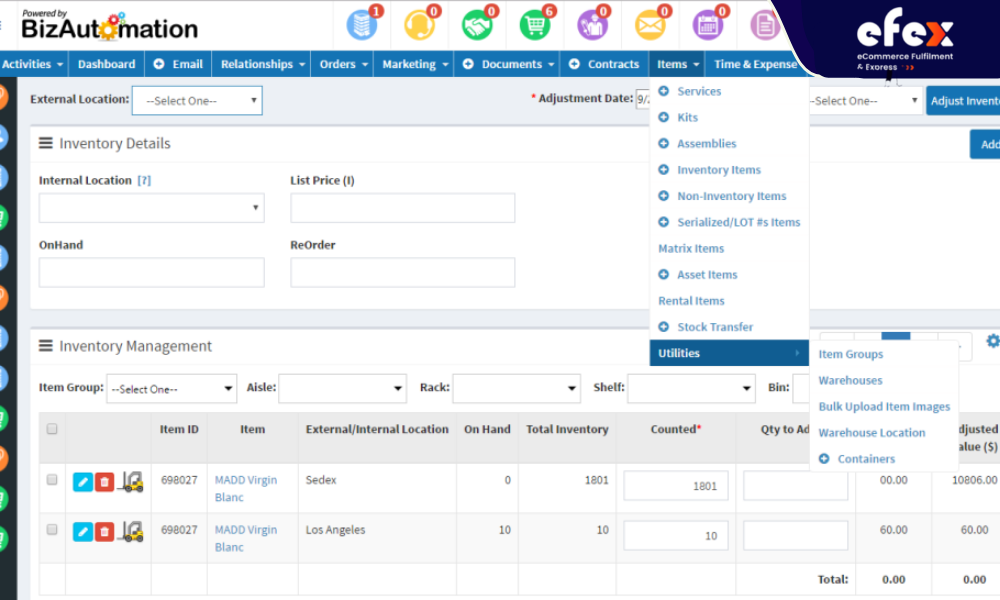Click the Adjust Inventory button
1000x600 pixels.
point(963,101)
